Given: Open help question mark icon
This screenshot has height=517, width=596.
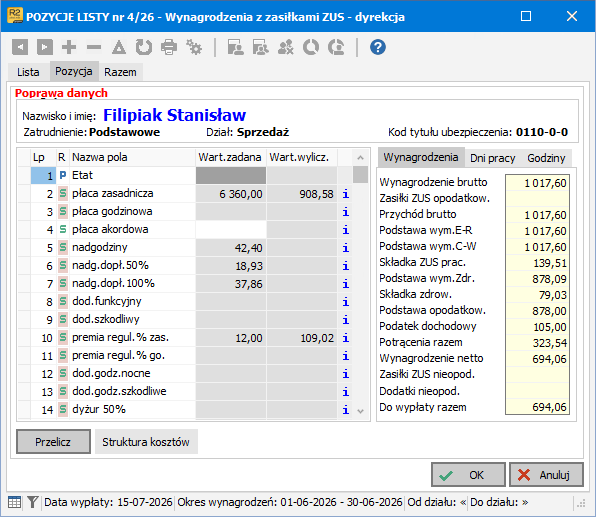Looking at the screenshot, I should point(377,47).
